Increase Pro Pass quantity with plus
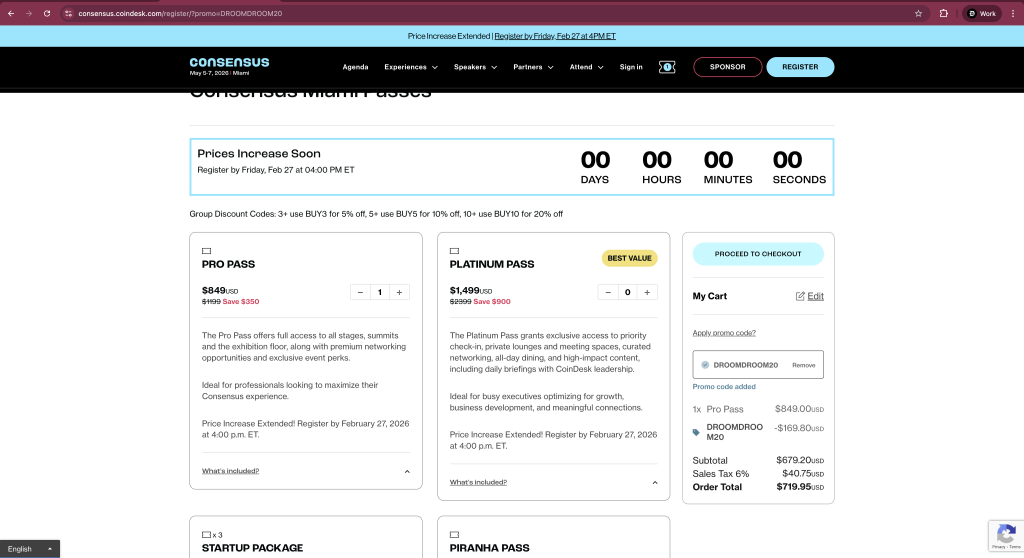The image size is (1024, 558). pyautogui.click(x=399, y=292)
